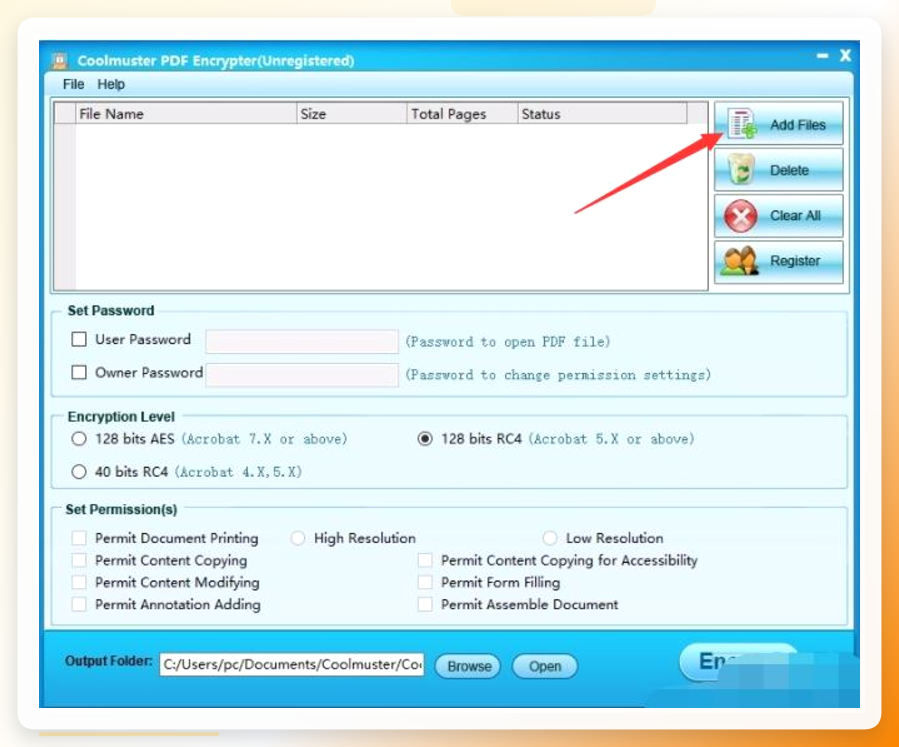Click the Register button
Image resolution: width=899 pixels, height=747 pixels.
778,261
